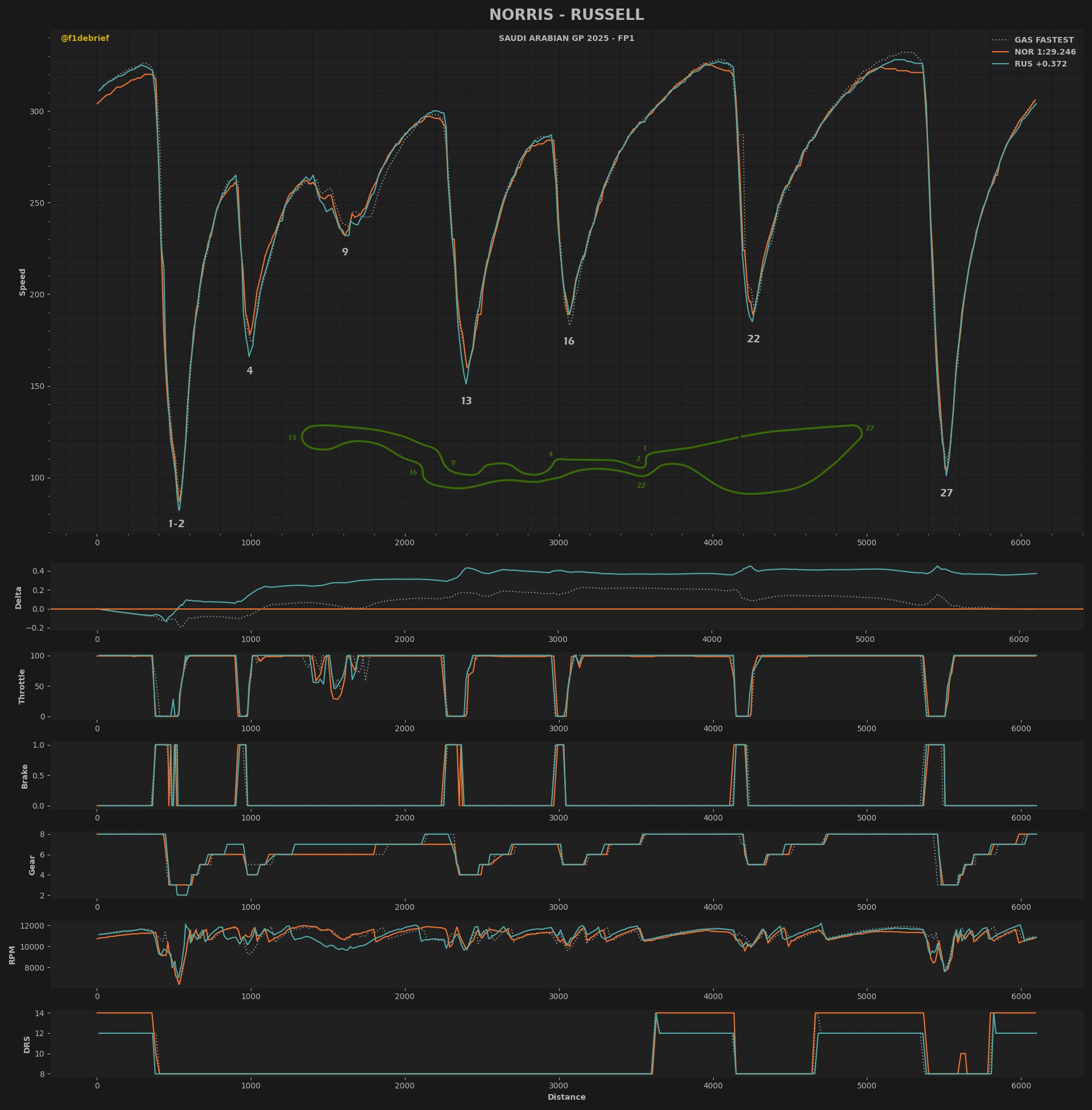Click the "100" tick on the Speed axis

point(37,478)
